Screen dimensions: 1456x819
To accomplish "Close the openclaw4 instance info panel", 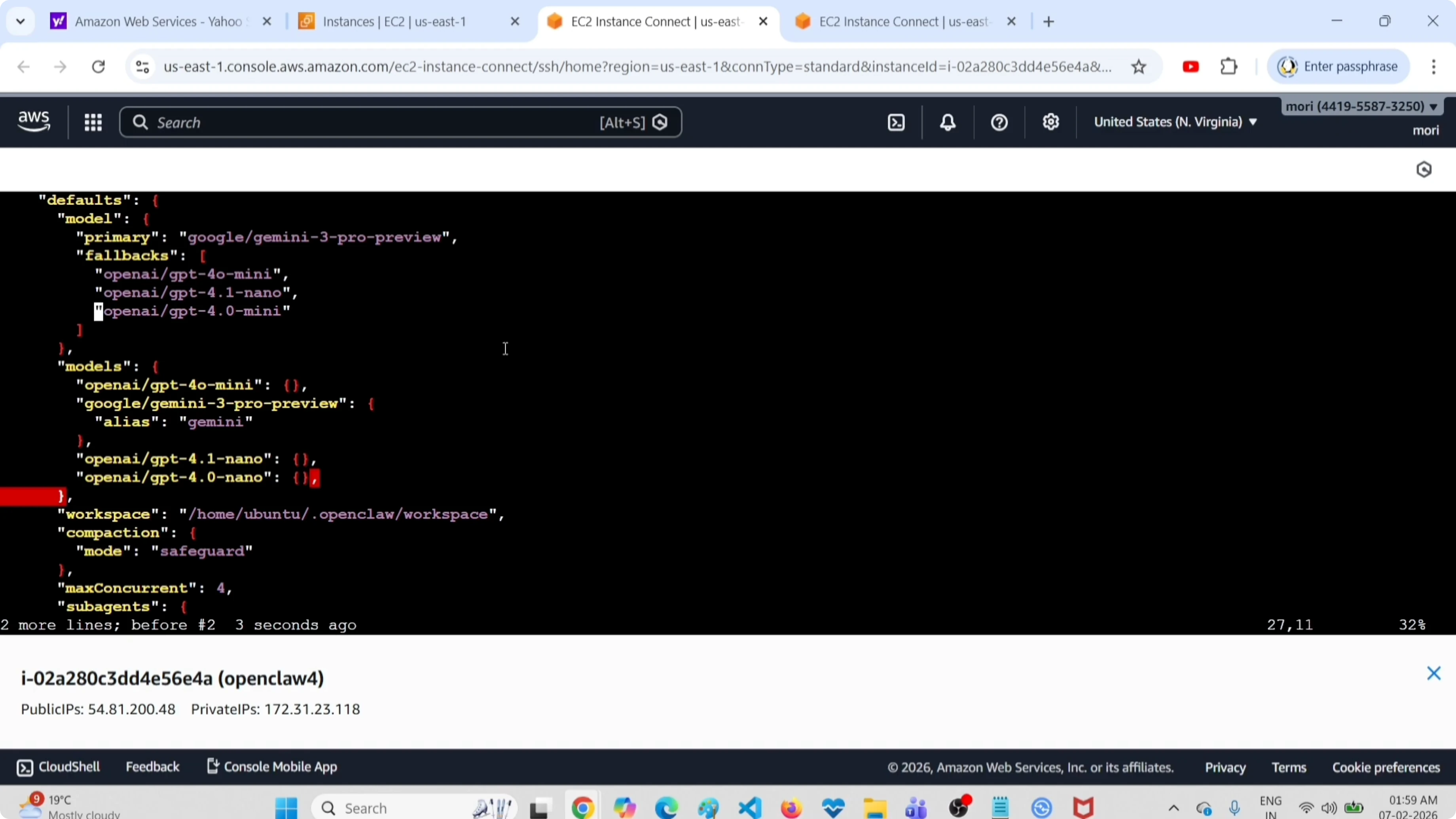I will (x=1433, y=673).
